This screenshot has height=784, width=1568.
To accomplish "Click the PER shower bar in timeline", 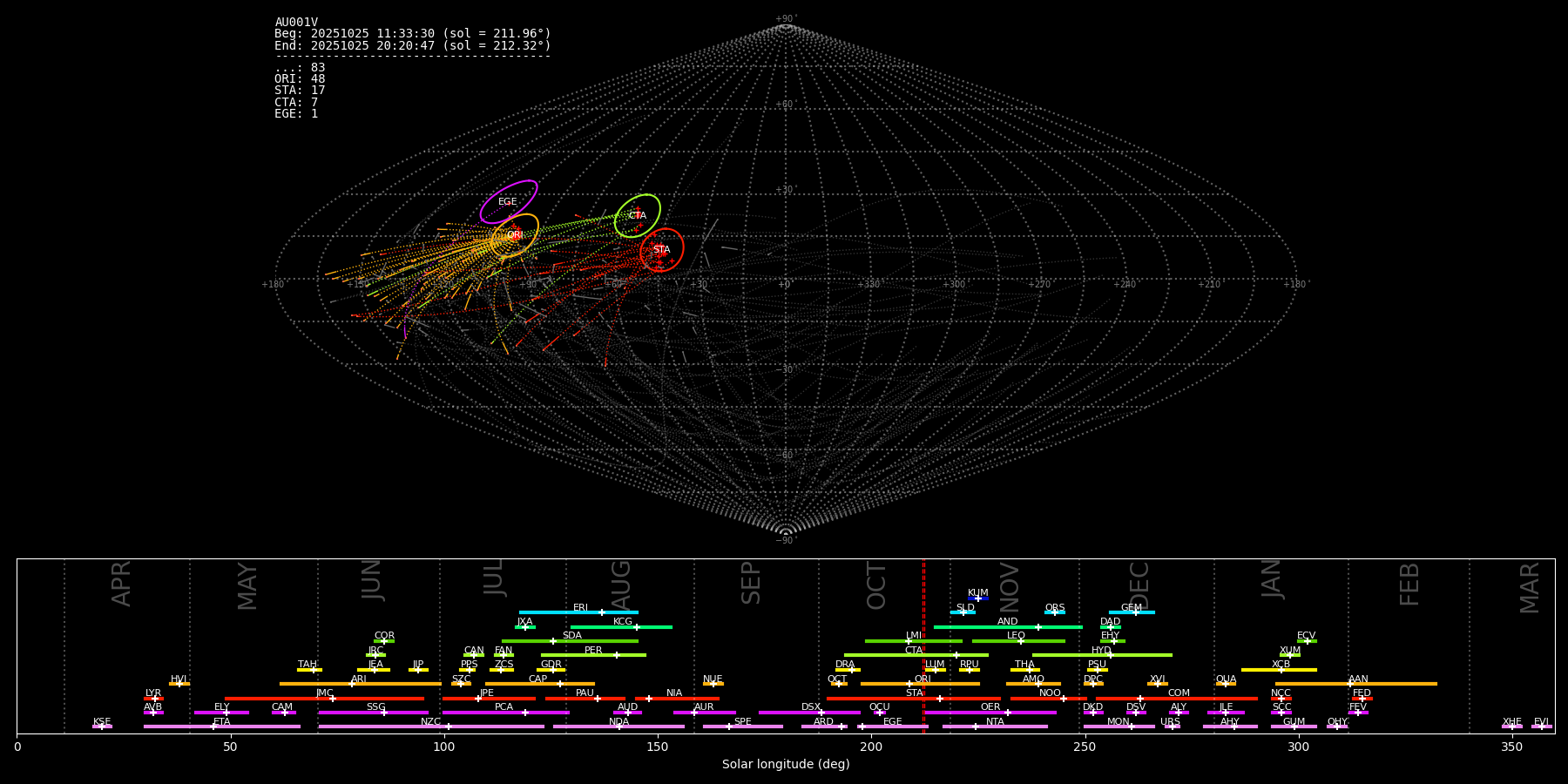I will pos(593,655).
